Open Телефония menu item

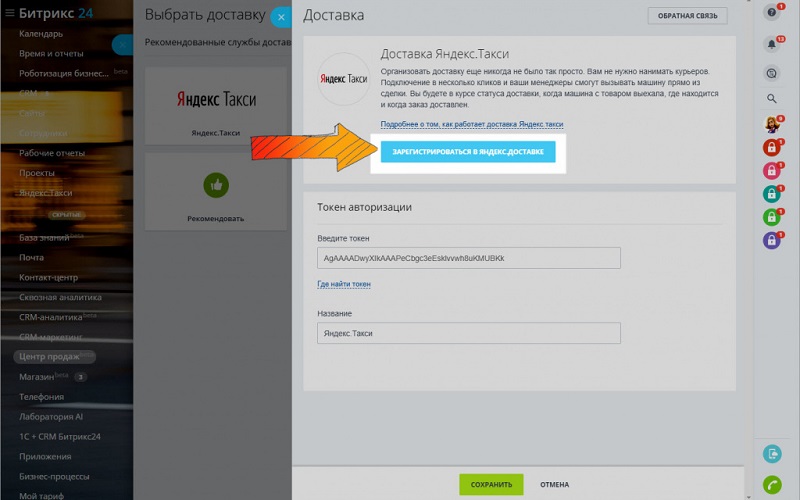point(41,397)
